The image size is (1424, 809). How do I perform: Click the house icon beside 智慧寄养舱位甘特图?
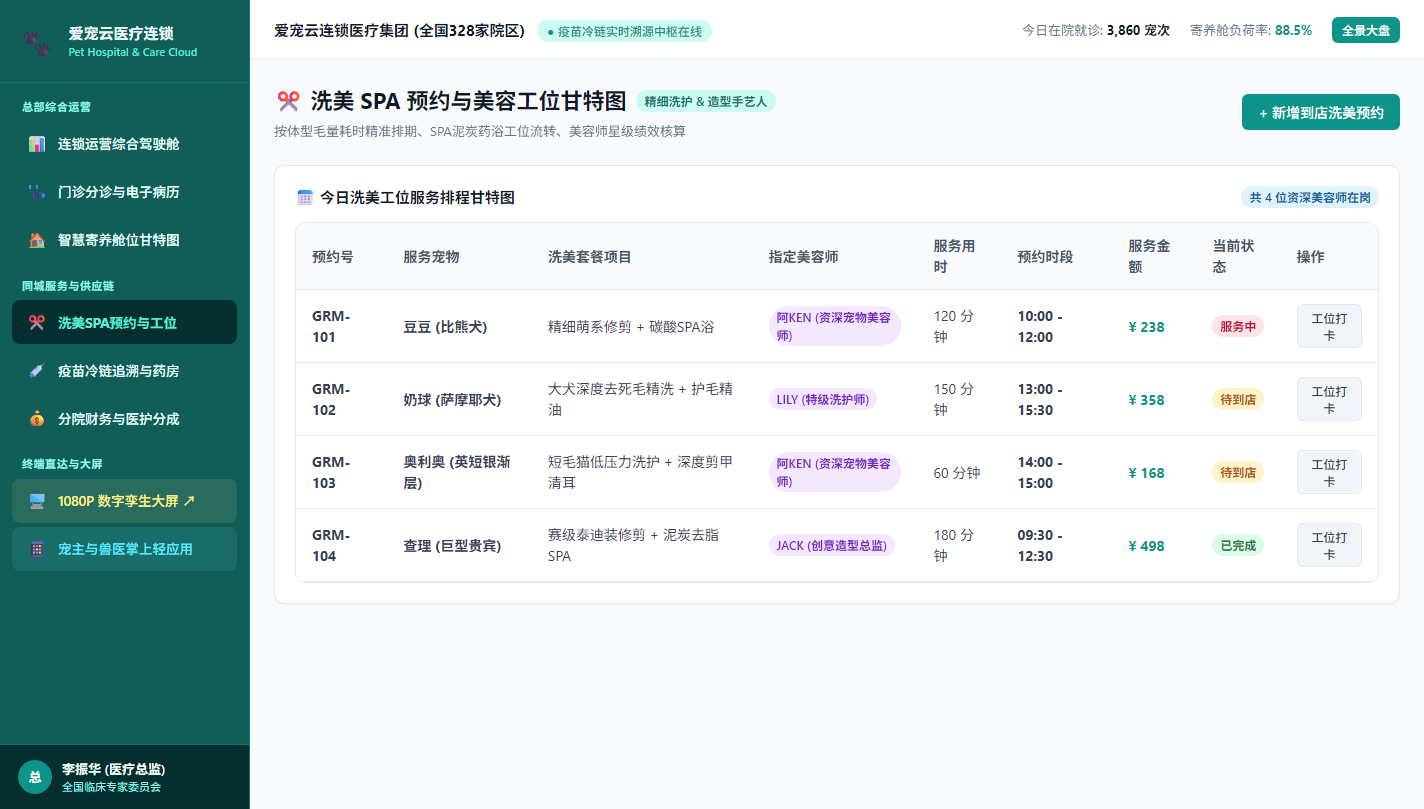pyautogui.click(x=37, y=240)
